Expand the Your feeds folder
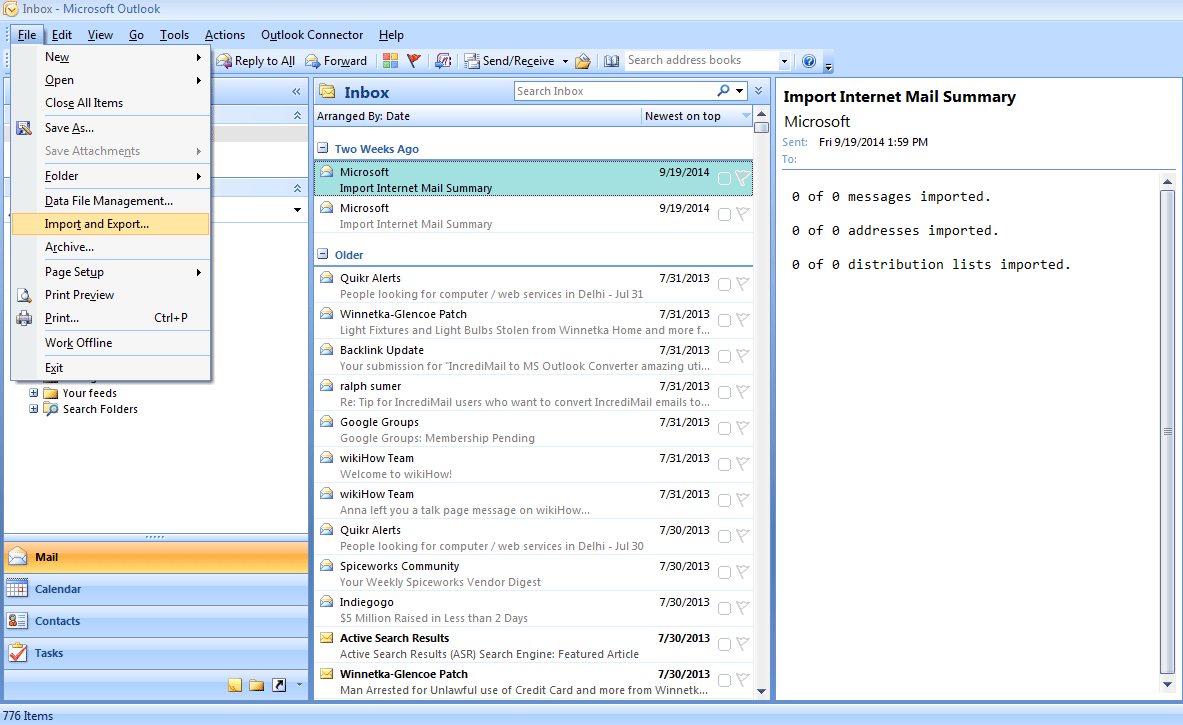 (33, 392)
